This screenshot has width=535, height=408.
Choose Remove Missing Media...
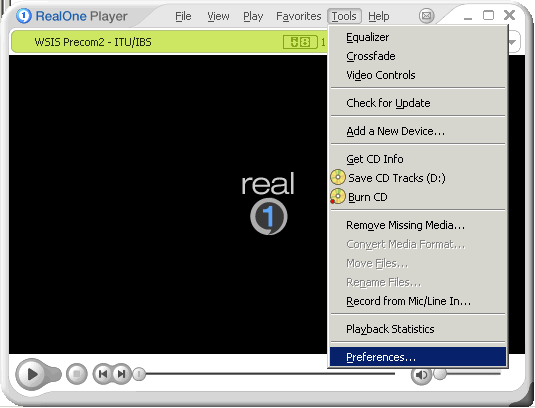(418, 225)
